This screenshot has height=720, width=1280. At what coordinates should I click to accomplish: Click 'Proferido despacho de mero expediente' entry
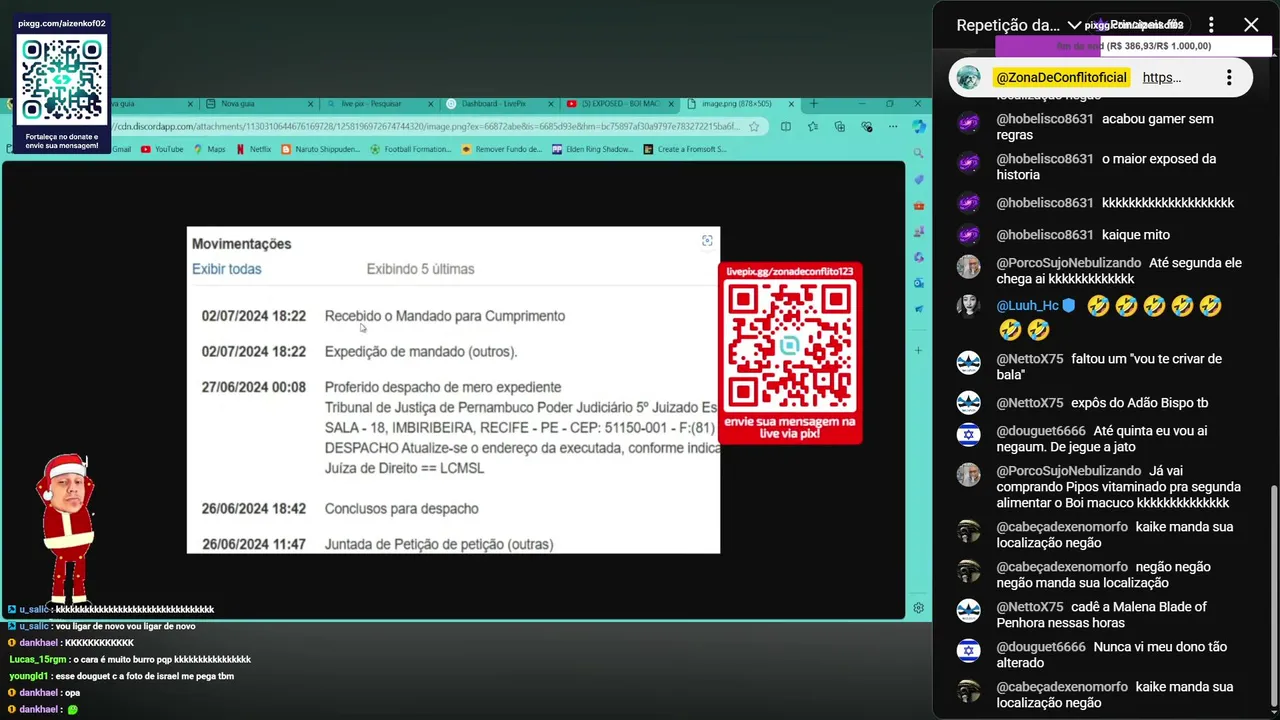click(443, 387)
